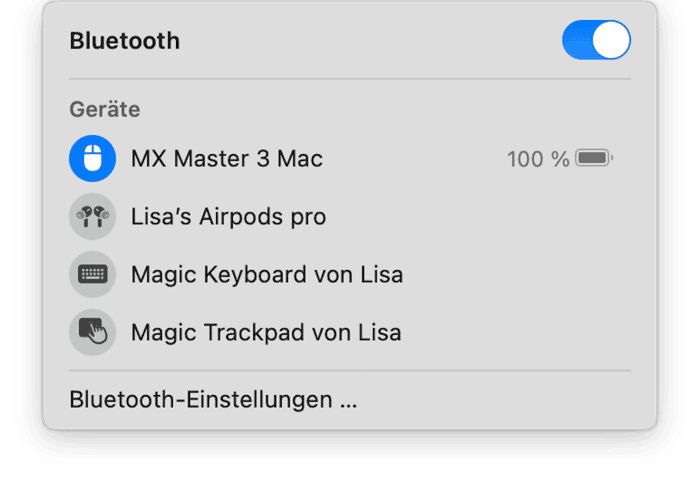Click the blue track of the Bluetooth toggle

pos(577,40)
